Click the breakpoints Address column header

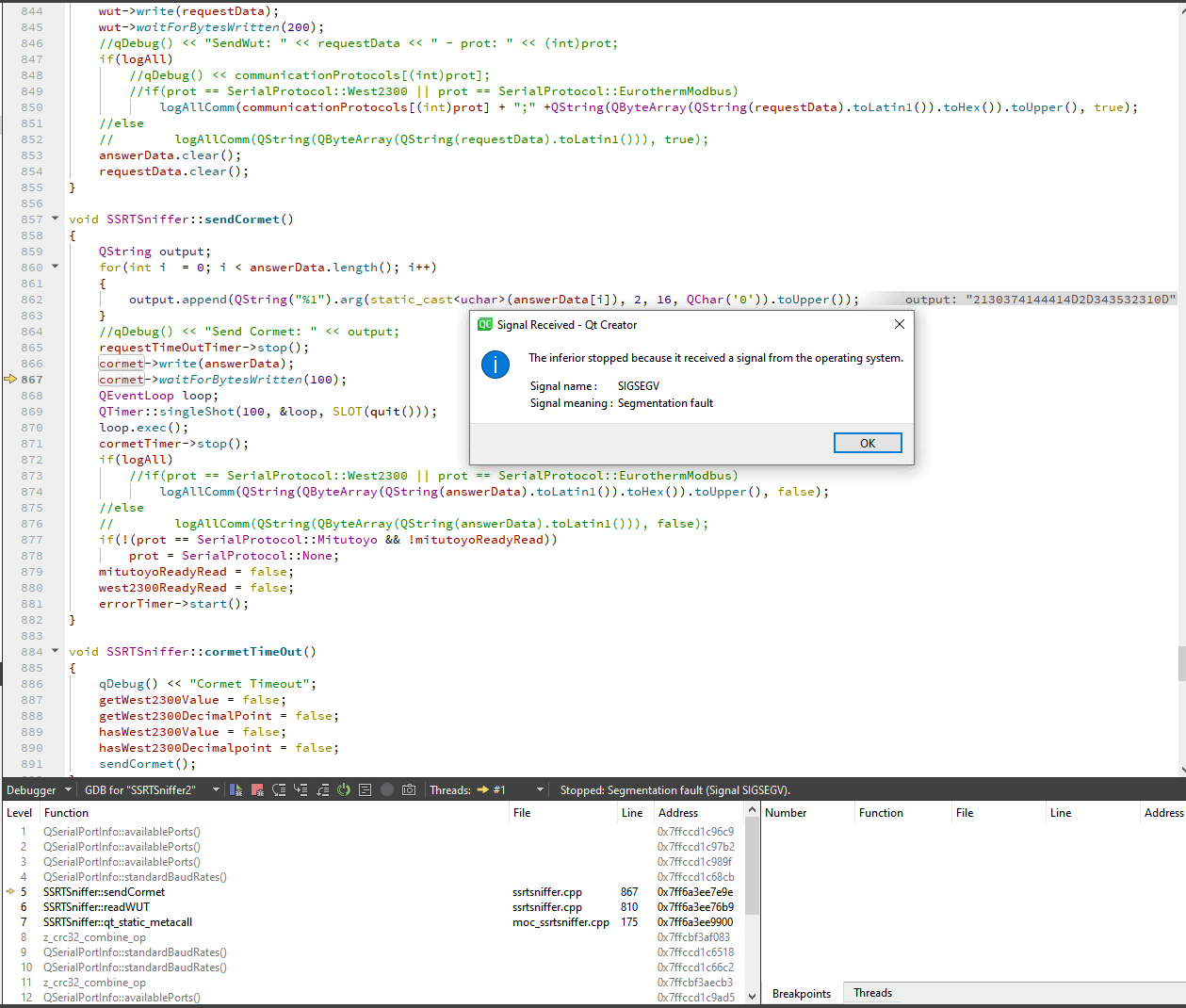coord(1163,812)
